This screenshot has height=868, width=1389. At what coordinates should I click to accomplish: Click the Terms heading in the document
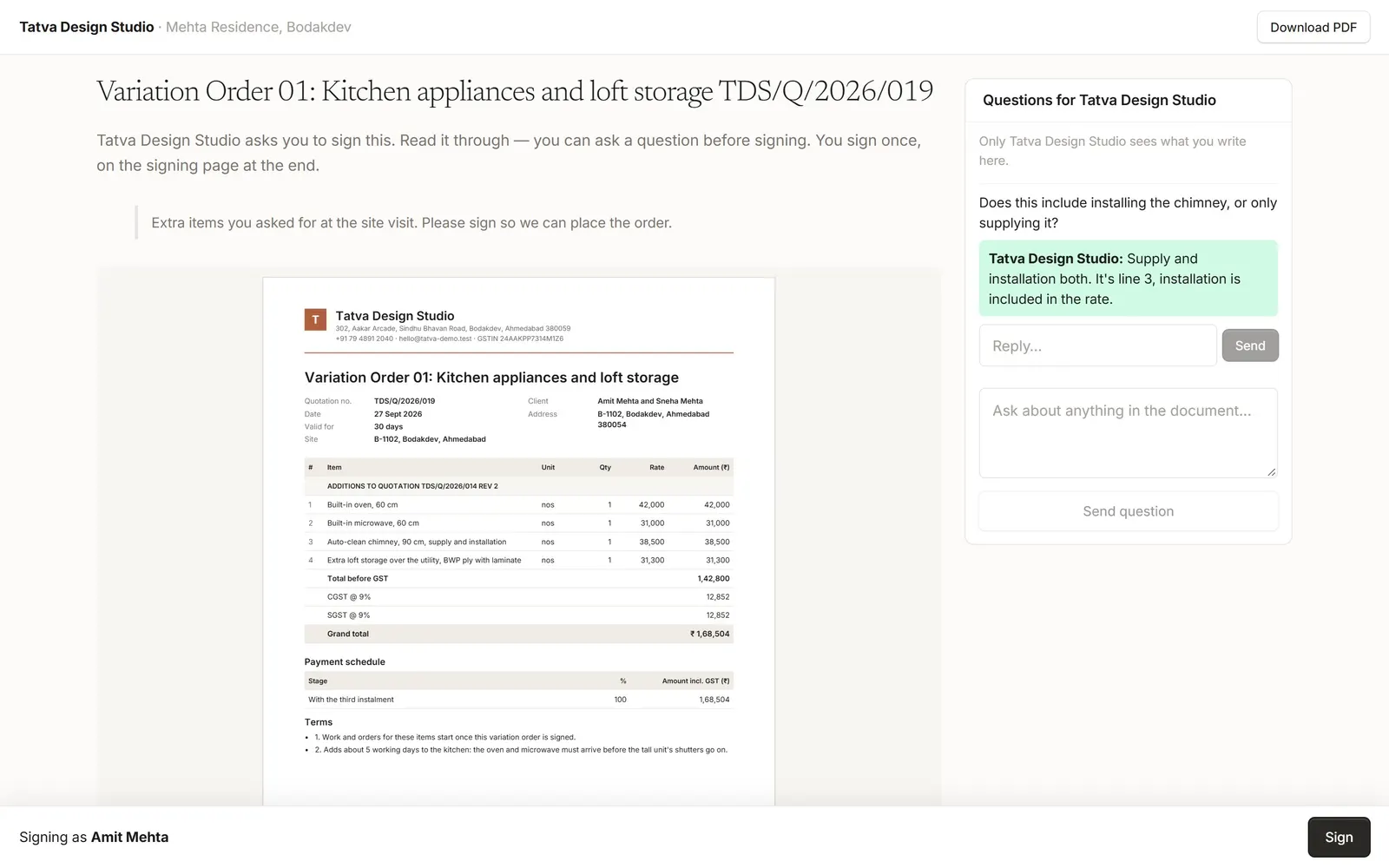pos(319,722)
